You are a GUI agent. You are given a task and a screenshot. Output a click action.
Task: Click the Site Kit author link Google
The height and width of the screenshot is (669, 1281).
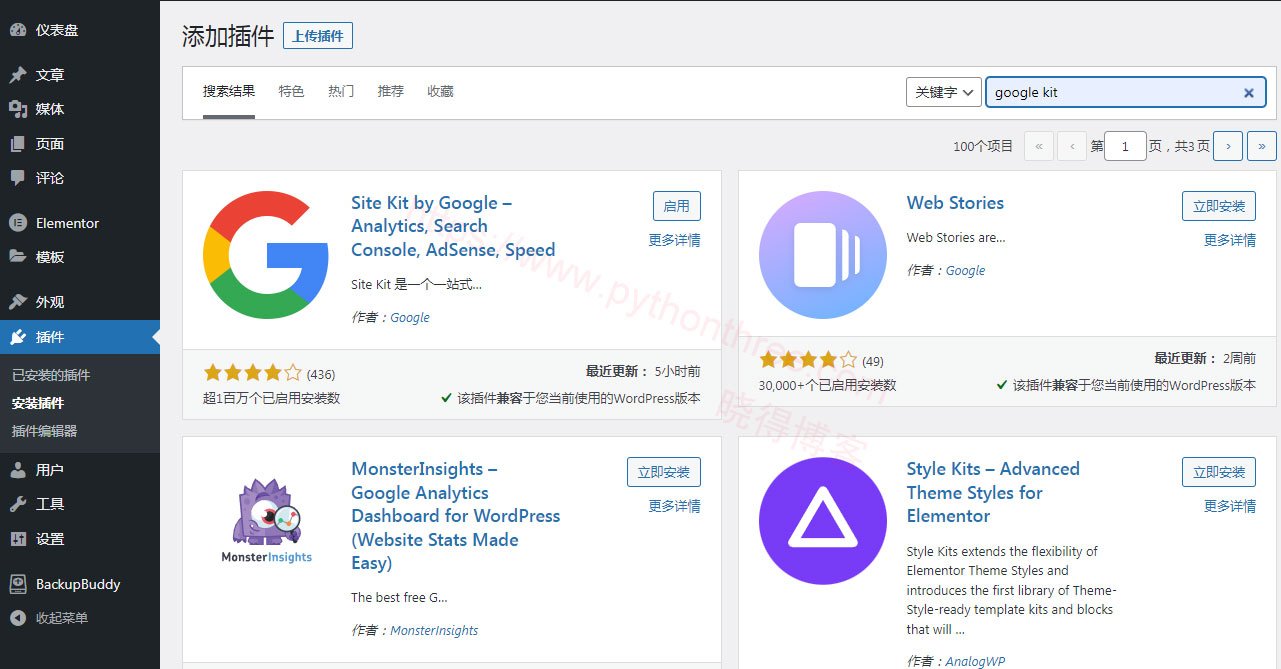coord(410,318)
